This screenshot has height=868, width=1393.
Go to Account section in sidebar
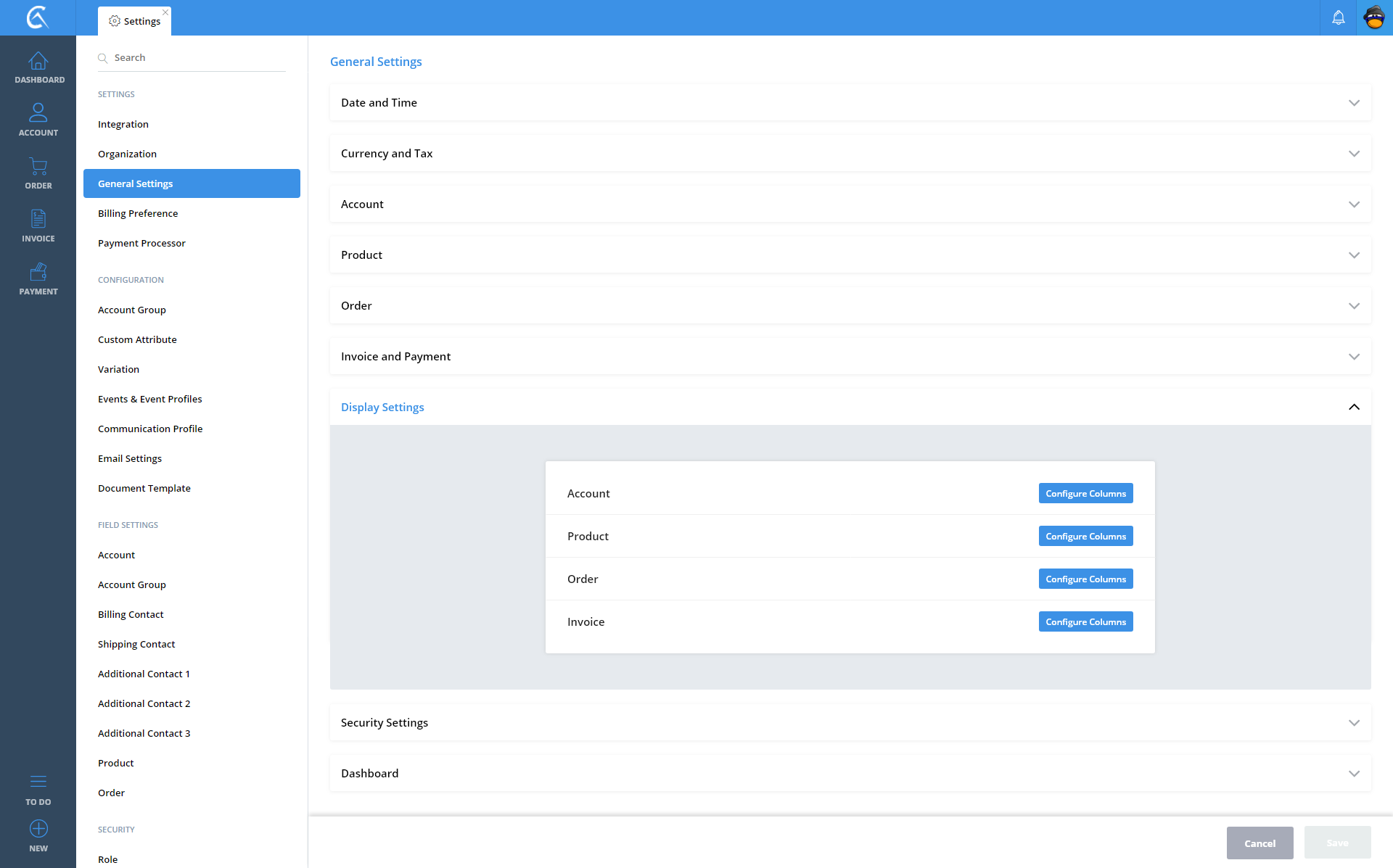coord(38,120)
